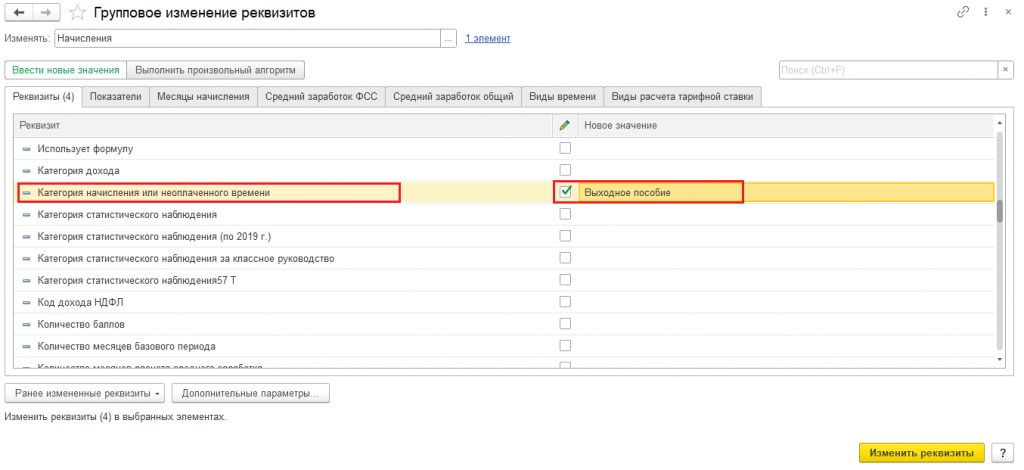
Task: Switch to the 'Показатели' tab
Action: (116, 97)
